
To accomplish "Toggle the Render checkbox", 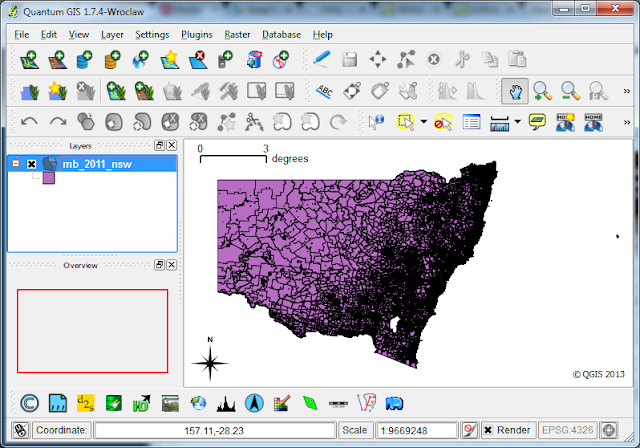I will pyautogui.click(x=487, y=430).
